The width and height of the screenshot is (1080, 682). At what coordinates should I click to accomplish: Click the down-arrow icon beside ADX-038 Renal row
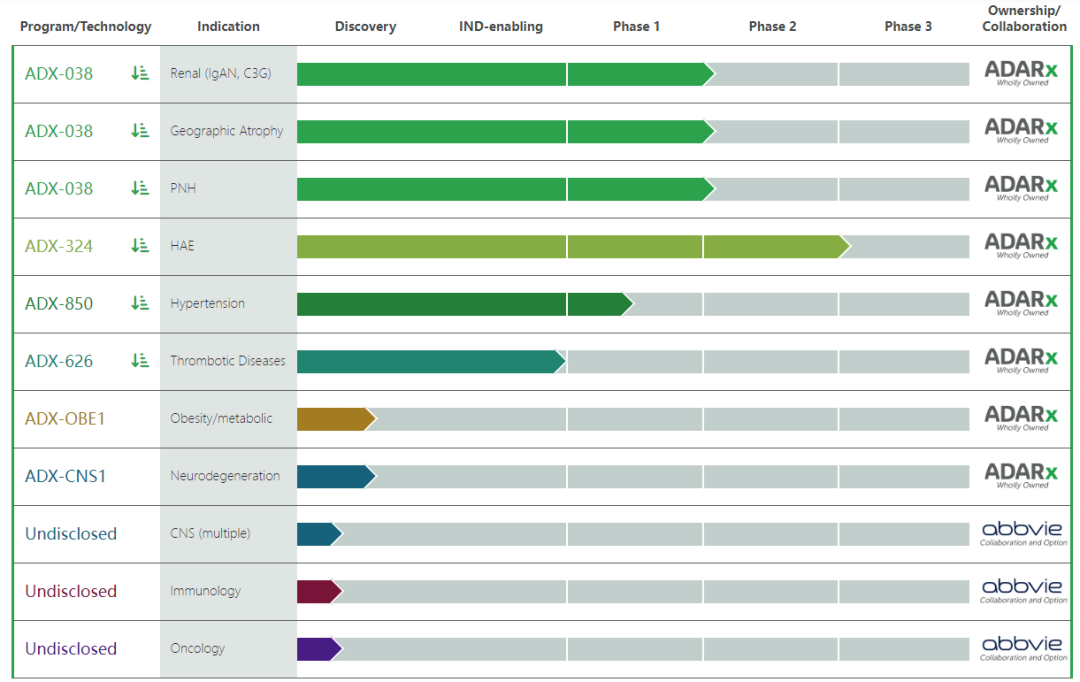140,73
